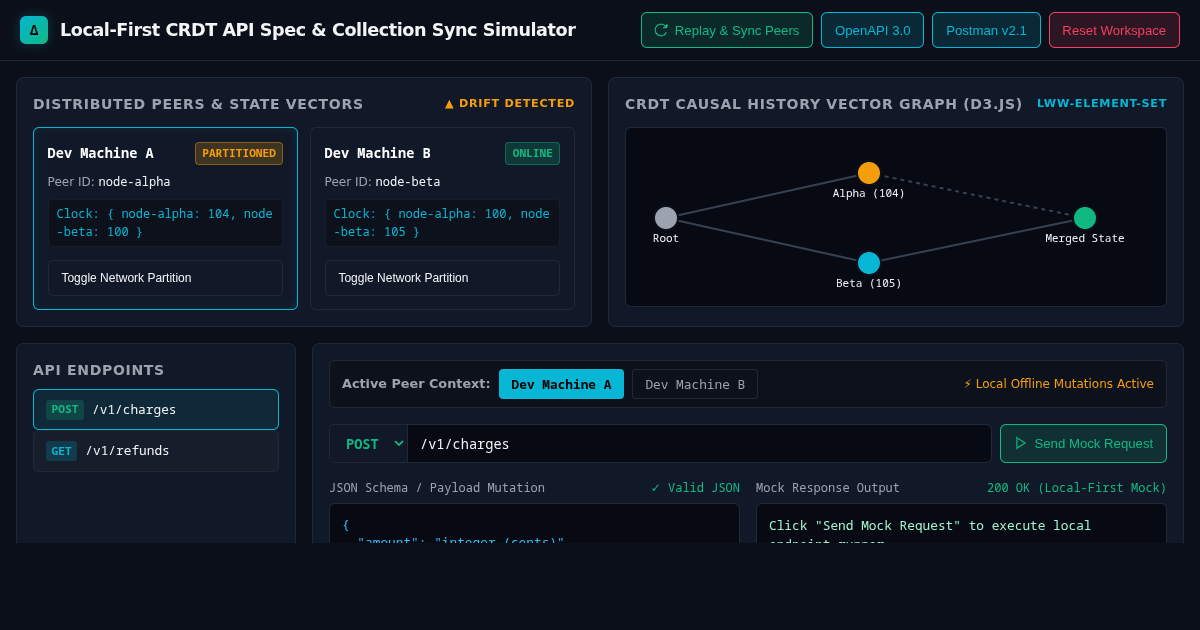Select the Dev Machine B peer card title
This screenshot has height=630, width=1200.
coord(377,153)
